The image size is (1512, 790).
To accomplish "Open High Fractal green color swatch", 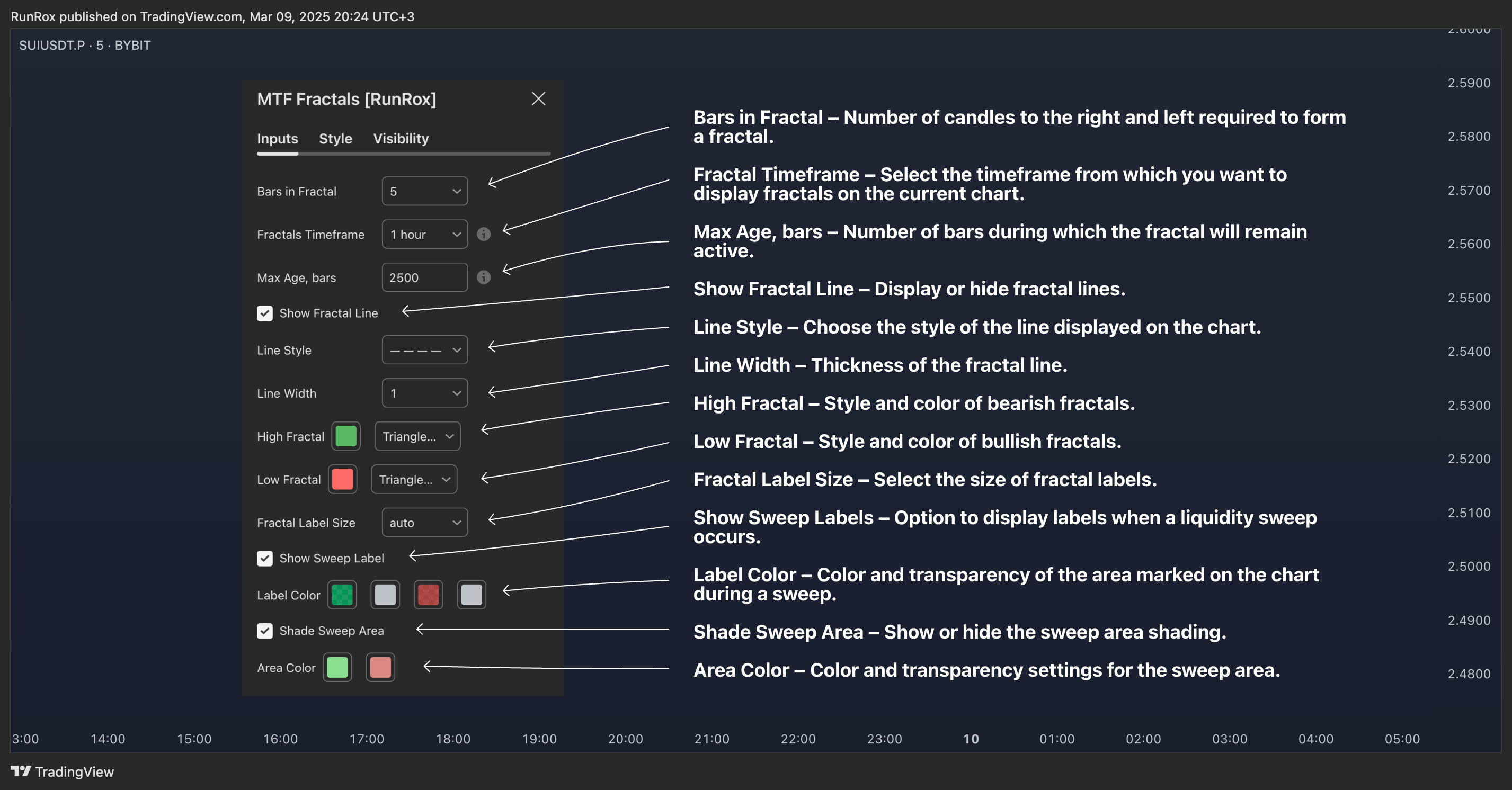I will (x=346, y=436).
